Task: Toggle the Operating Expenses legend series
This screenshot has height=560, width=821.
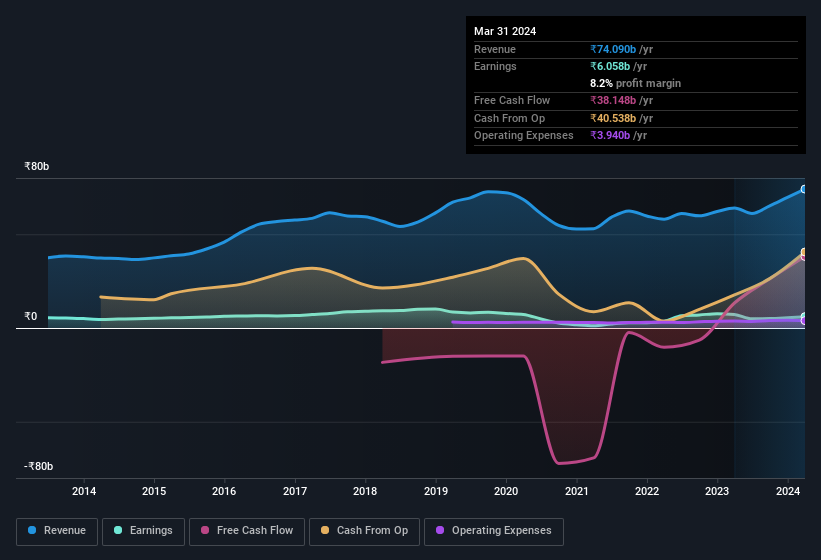Action: click(493, 531)
